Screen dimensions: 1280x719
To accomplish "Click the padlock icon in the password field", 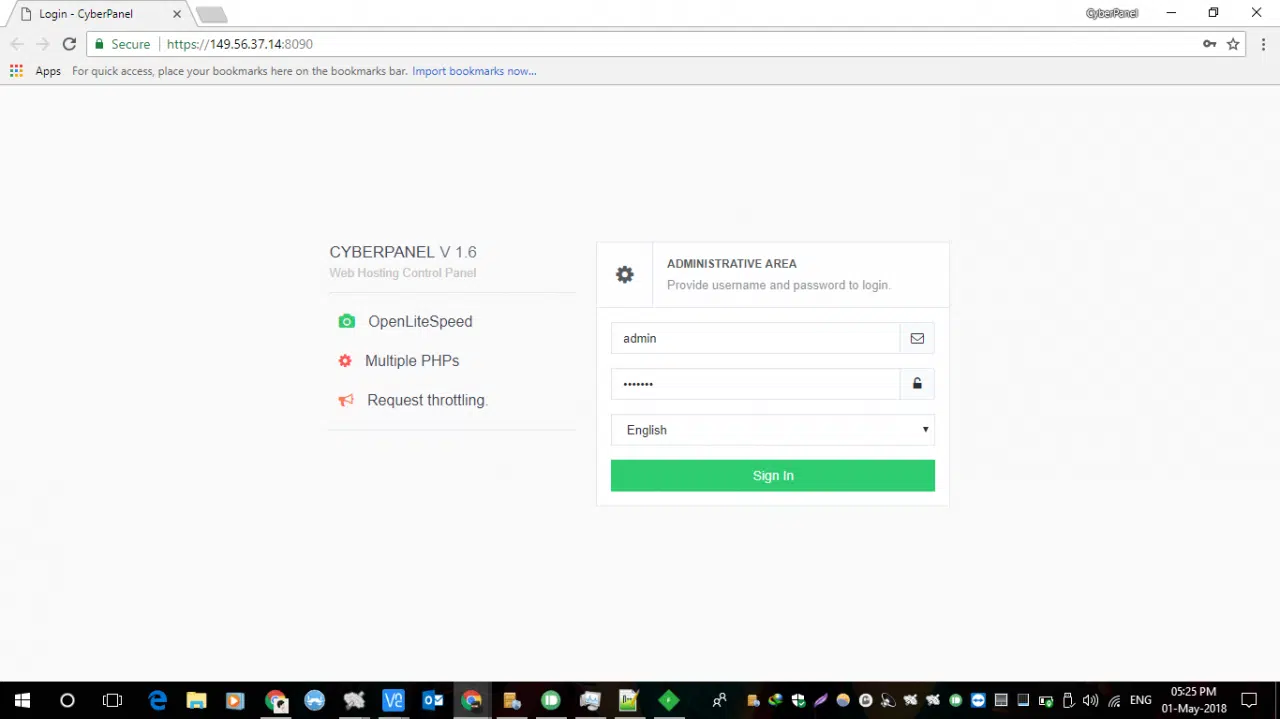I will tap(917, 384).
